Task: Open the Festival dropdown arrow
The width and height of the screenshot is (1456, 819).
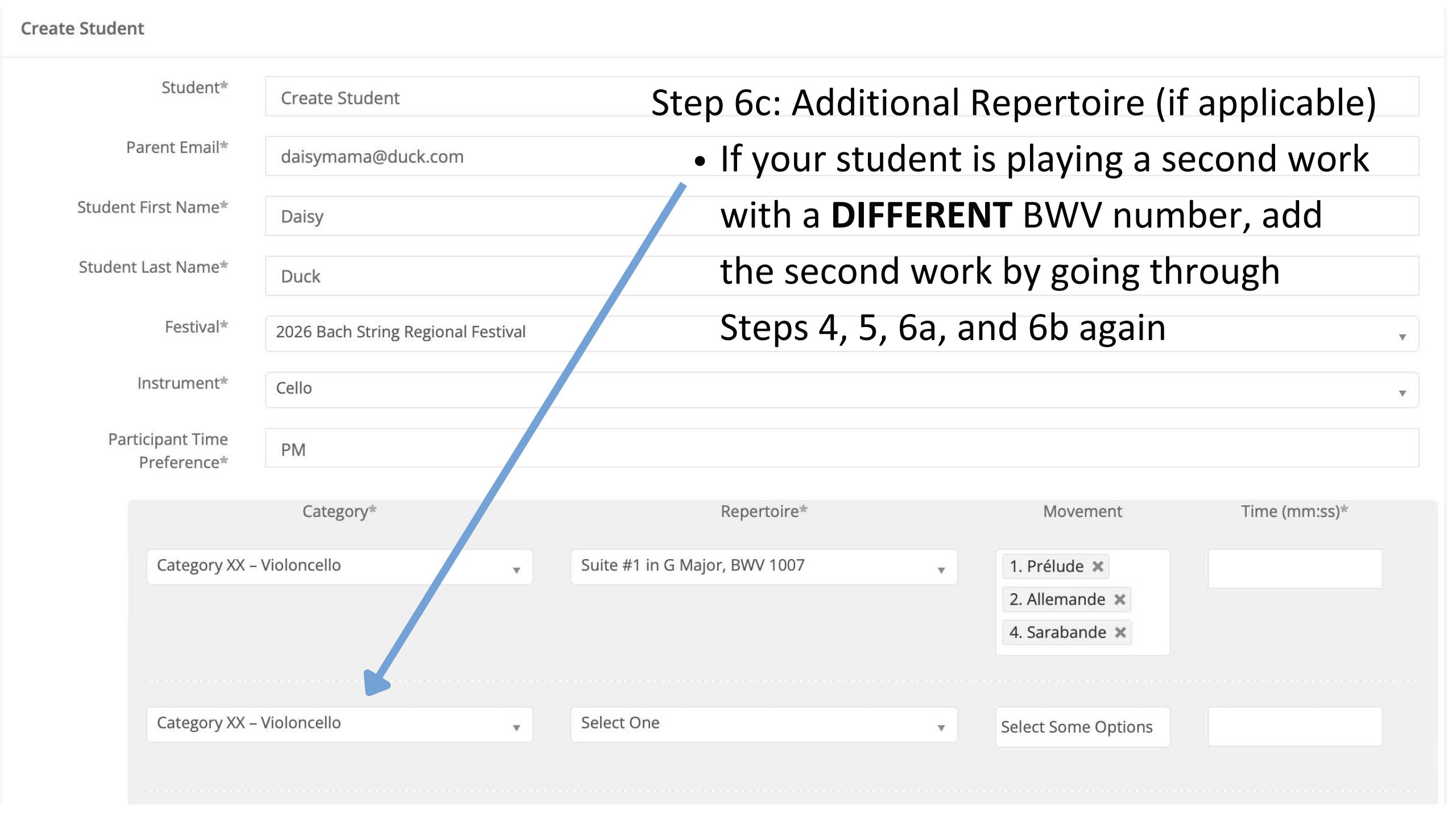Action: [1403, 336]
